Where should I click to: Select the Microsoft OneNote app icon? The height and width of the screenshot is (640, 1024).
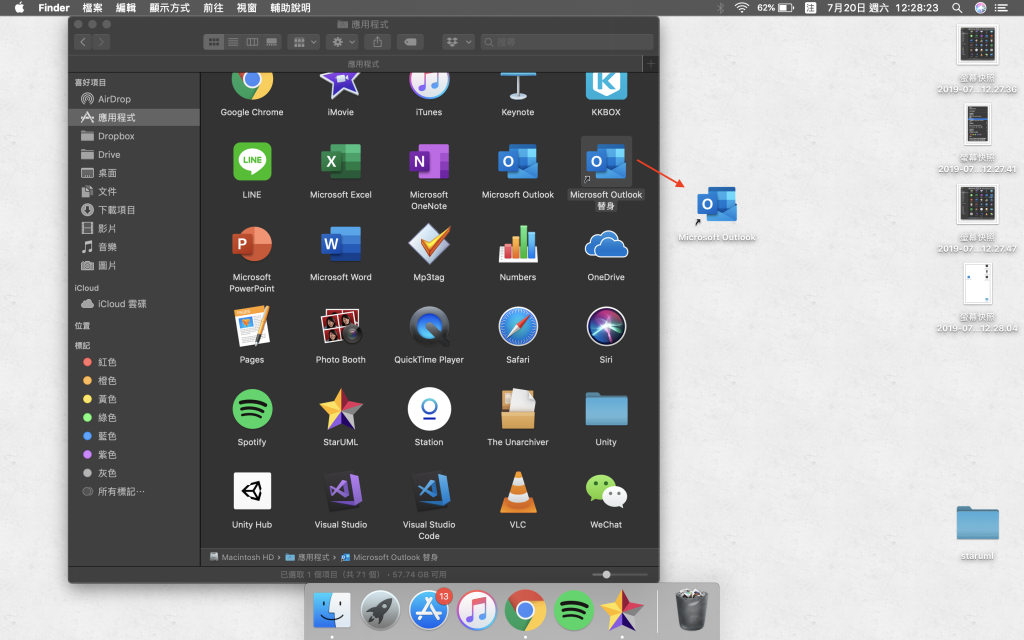(429, 161)
